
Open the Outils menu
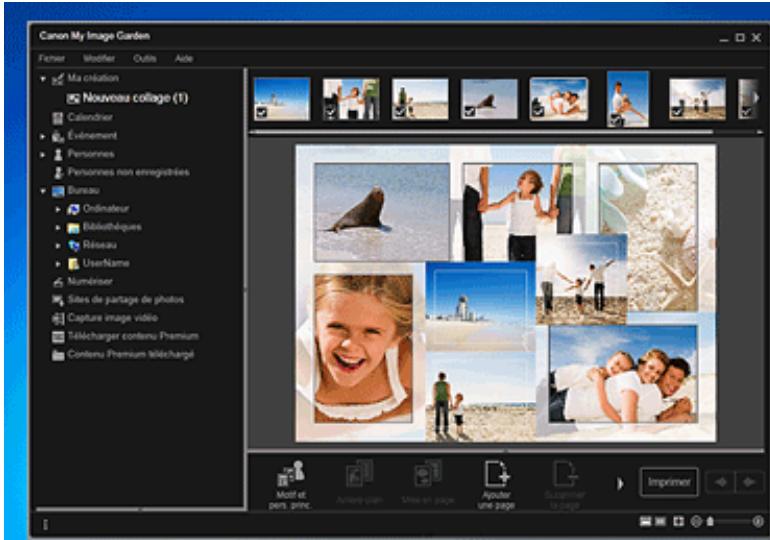(145, 59)
